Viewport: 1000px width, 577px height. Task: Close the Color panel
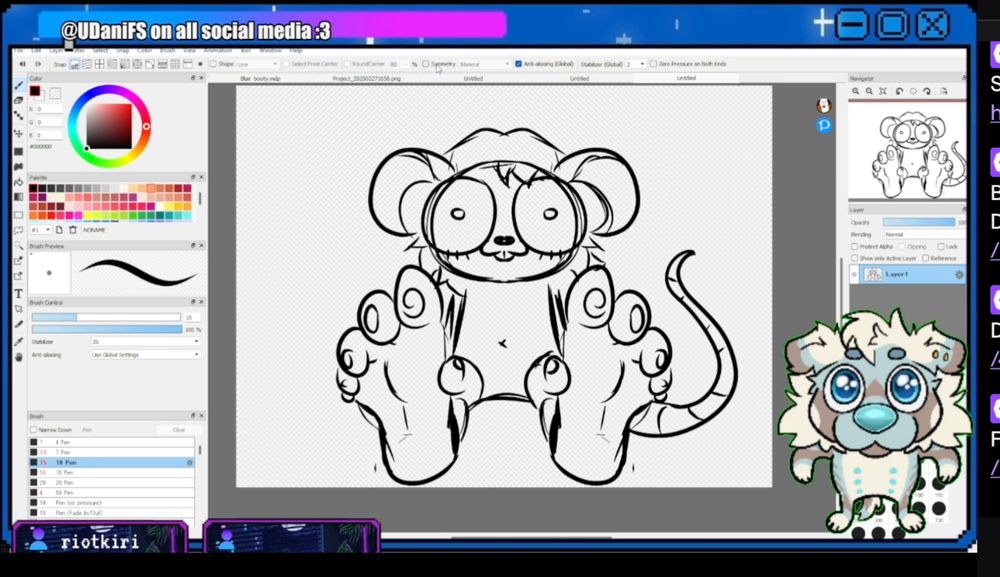(202, 78)
